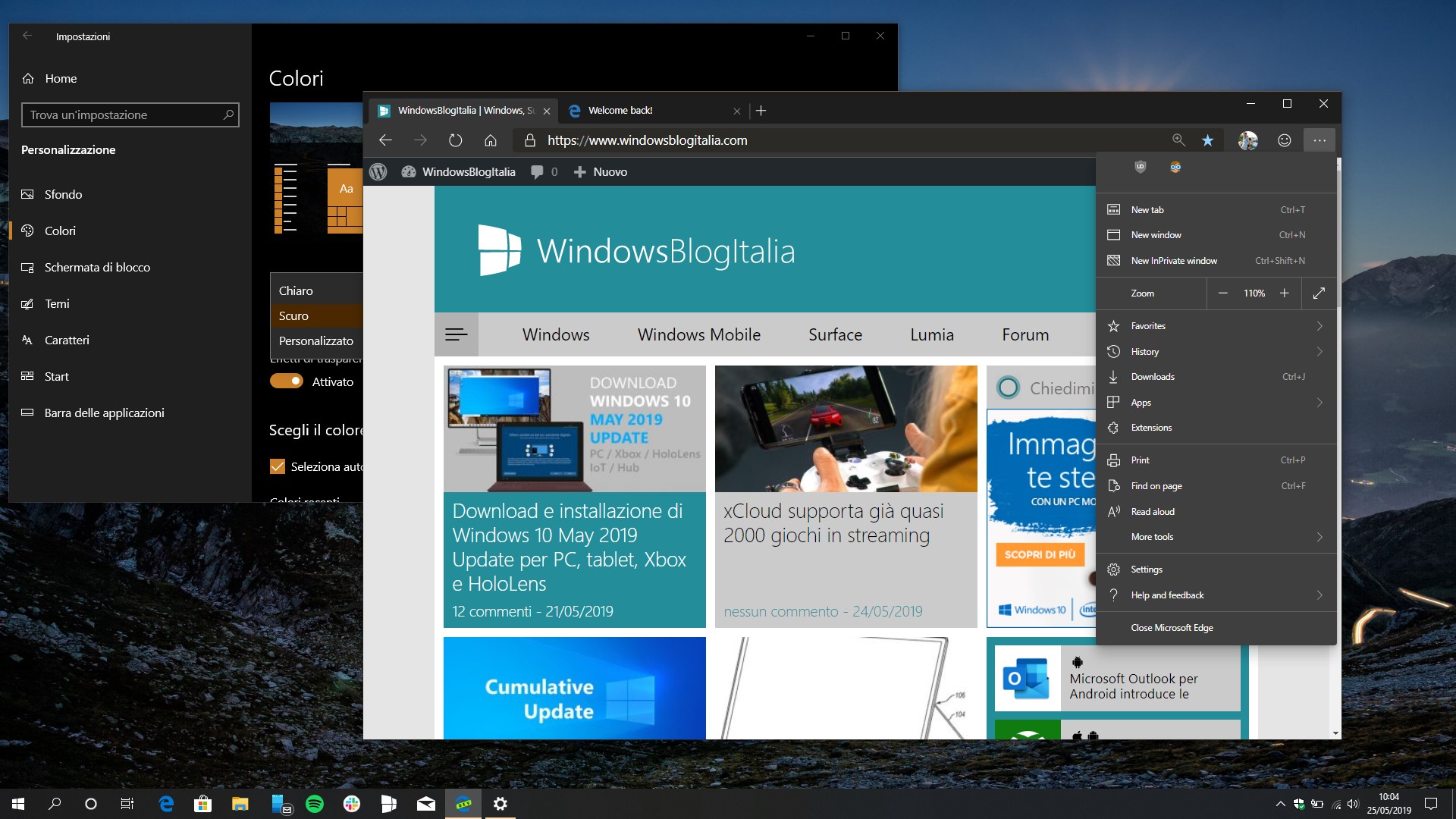Go to Home in Impostazioni
This screenshot has width=1456, height=819.
pyautogui.click(x=130, y=79)
